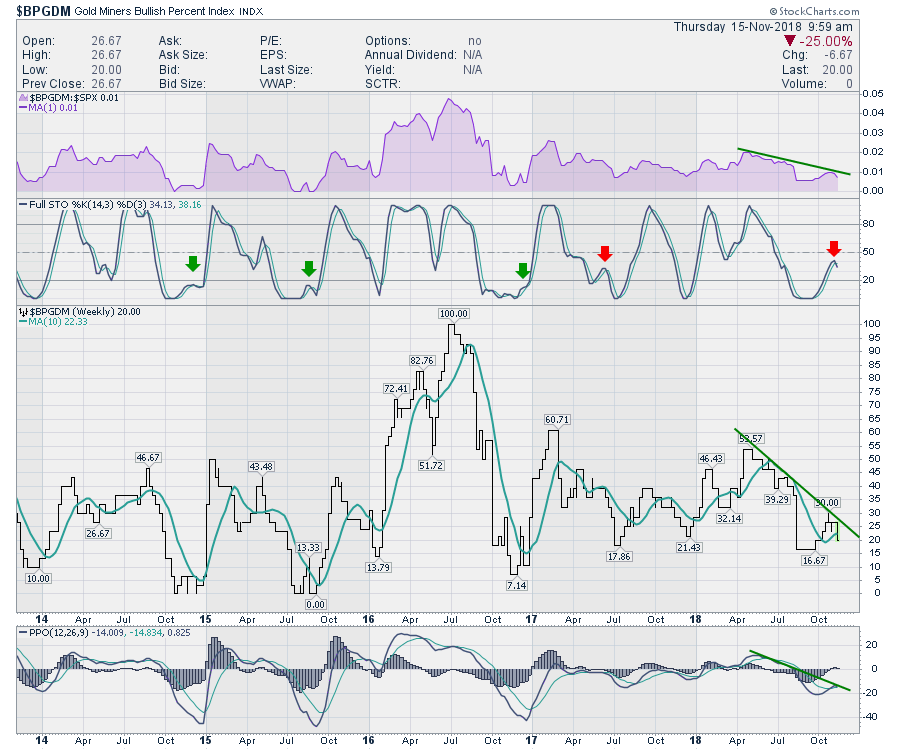Click the 16.67 value label in late 2018
Screen dimensions: 900x750
813,560
